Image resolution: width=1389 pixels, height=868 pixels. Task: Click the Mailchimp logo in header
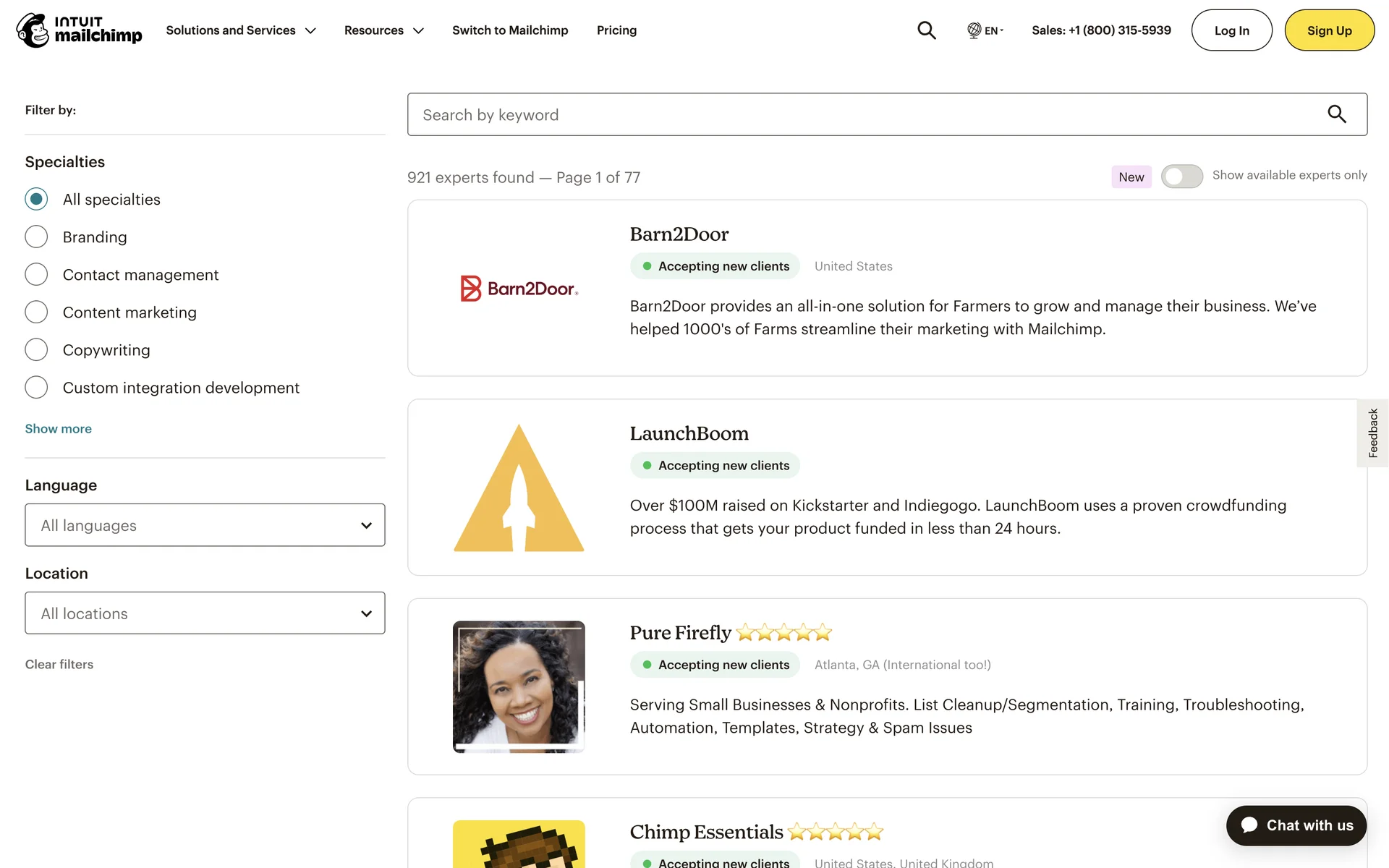click(x=79, y=30)
